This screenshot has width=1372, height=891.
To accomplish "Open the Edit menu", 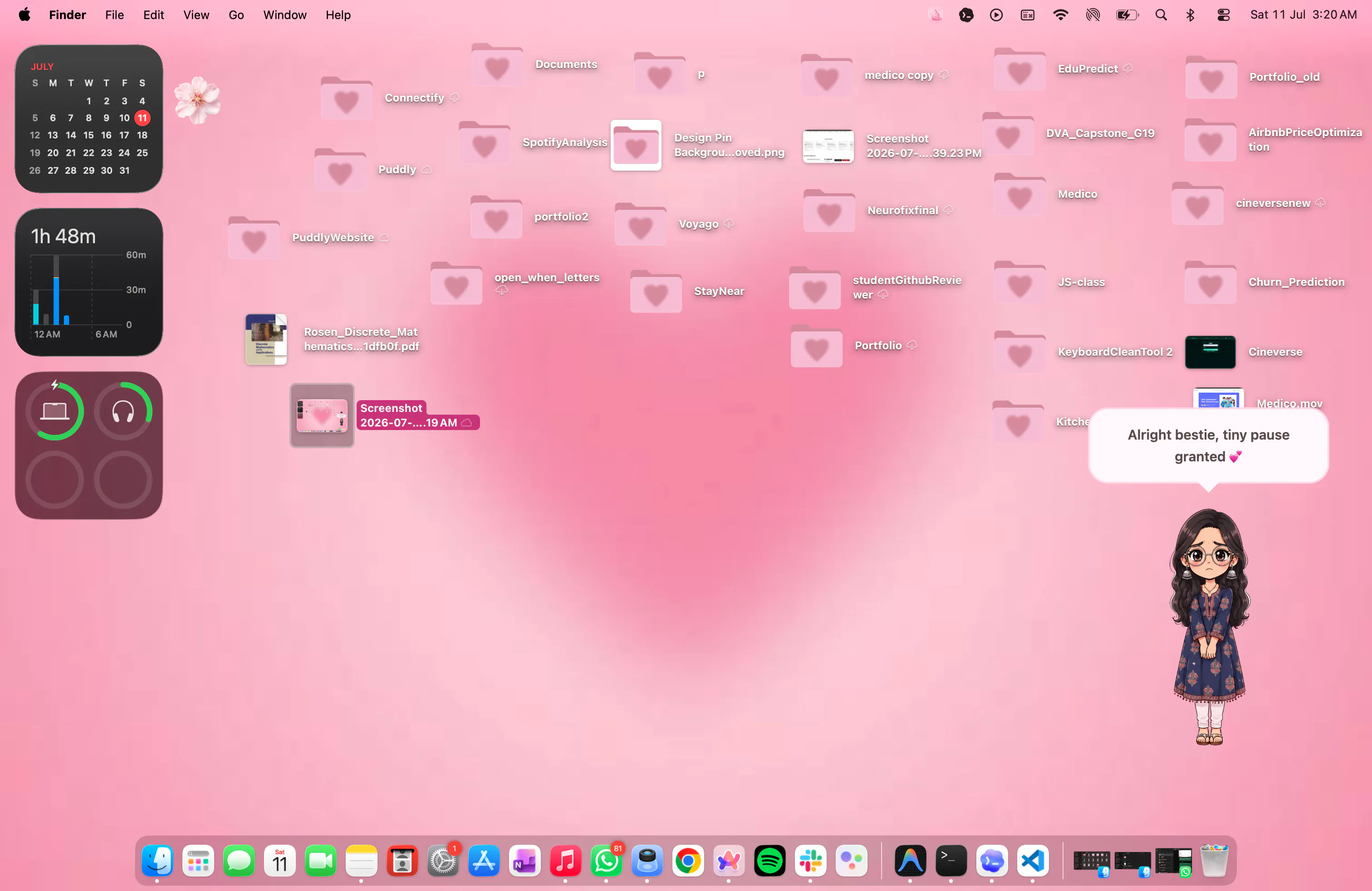I will 153,15.
